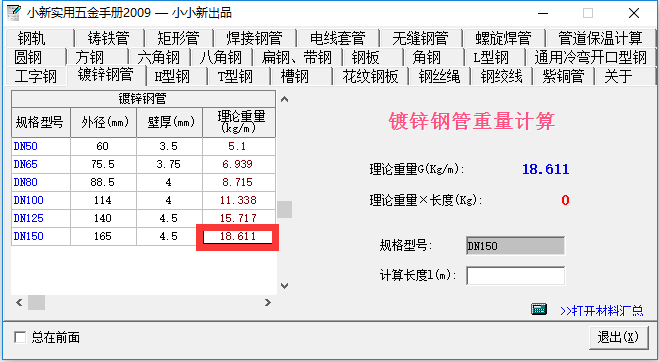Click the 规格型号 column header

point(40,122)
